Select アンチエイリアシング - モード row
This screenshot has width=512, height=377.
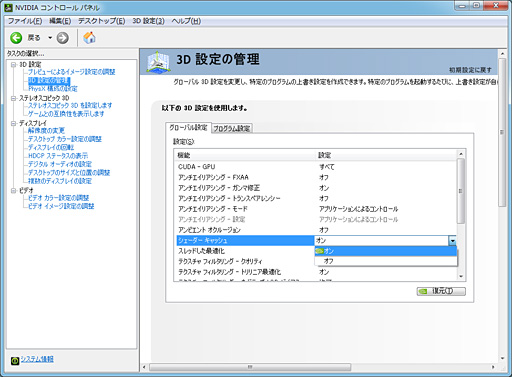point(316,209)
